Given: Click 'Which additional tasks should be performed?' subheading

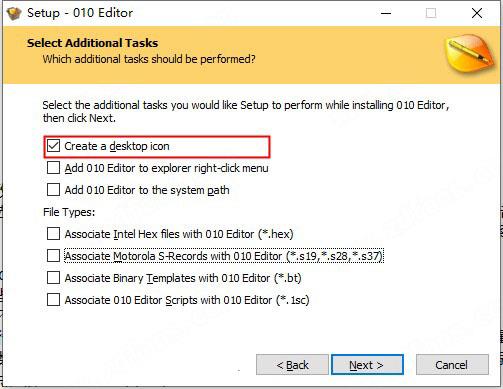Looking at the screenshot, I should 149,59.
